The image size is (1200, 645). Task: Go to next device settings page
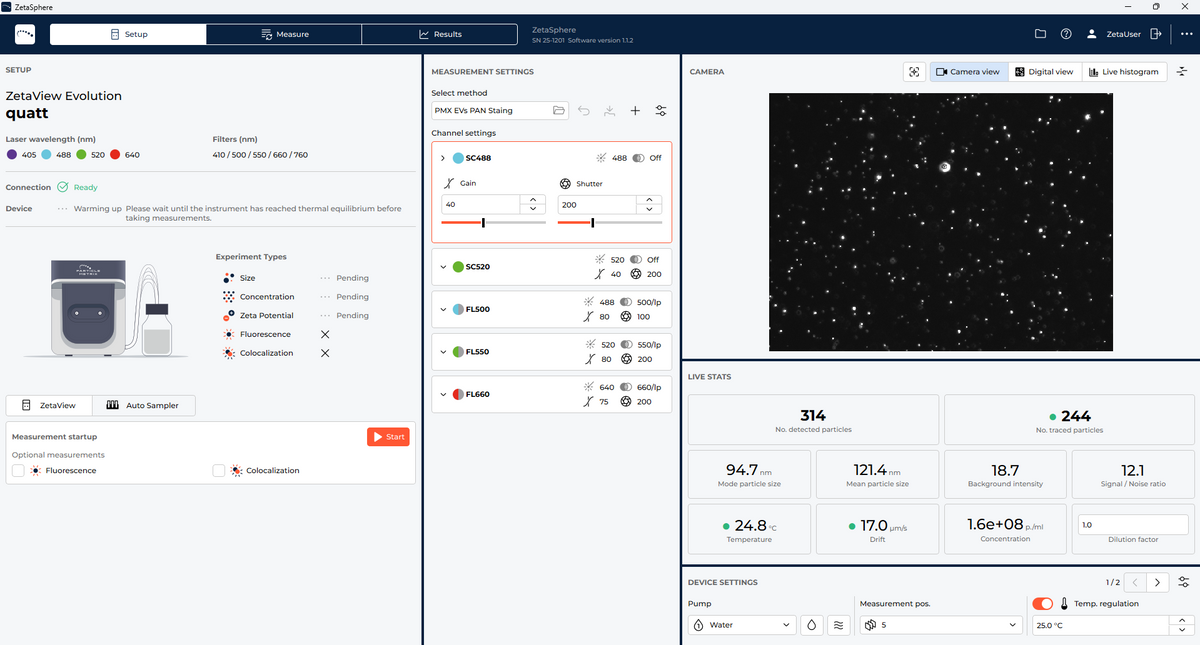coord(1158,582)
